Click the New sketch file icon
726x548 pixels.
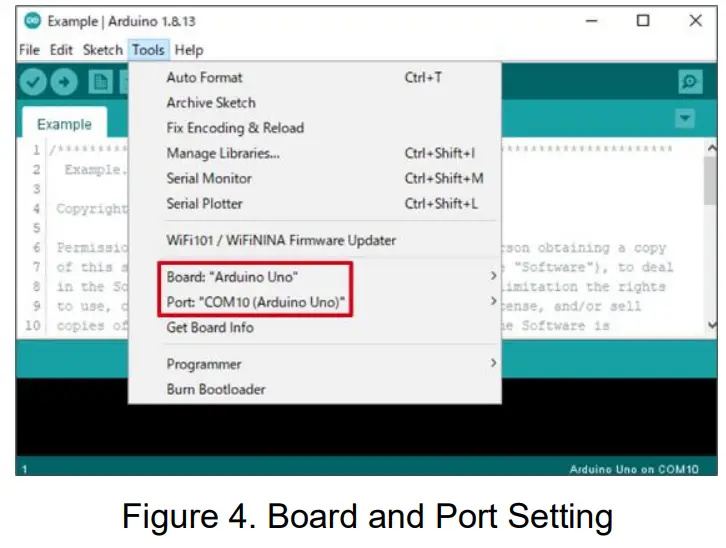coord(100,82)
